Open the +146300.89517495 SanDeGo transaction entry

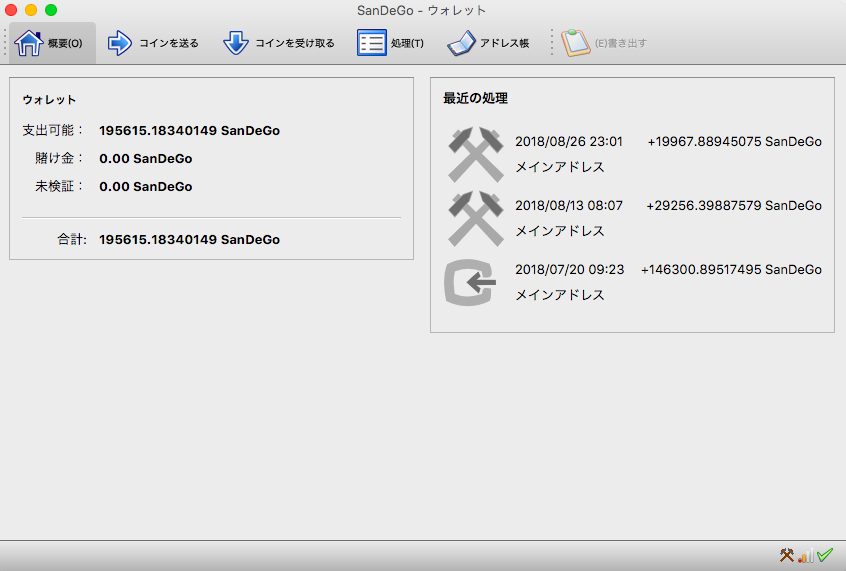(731, 270)
